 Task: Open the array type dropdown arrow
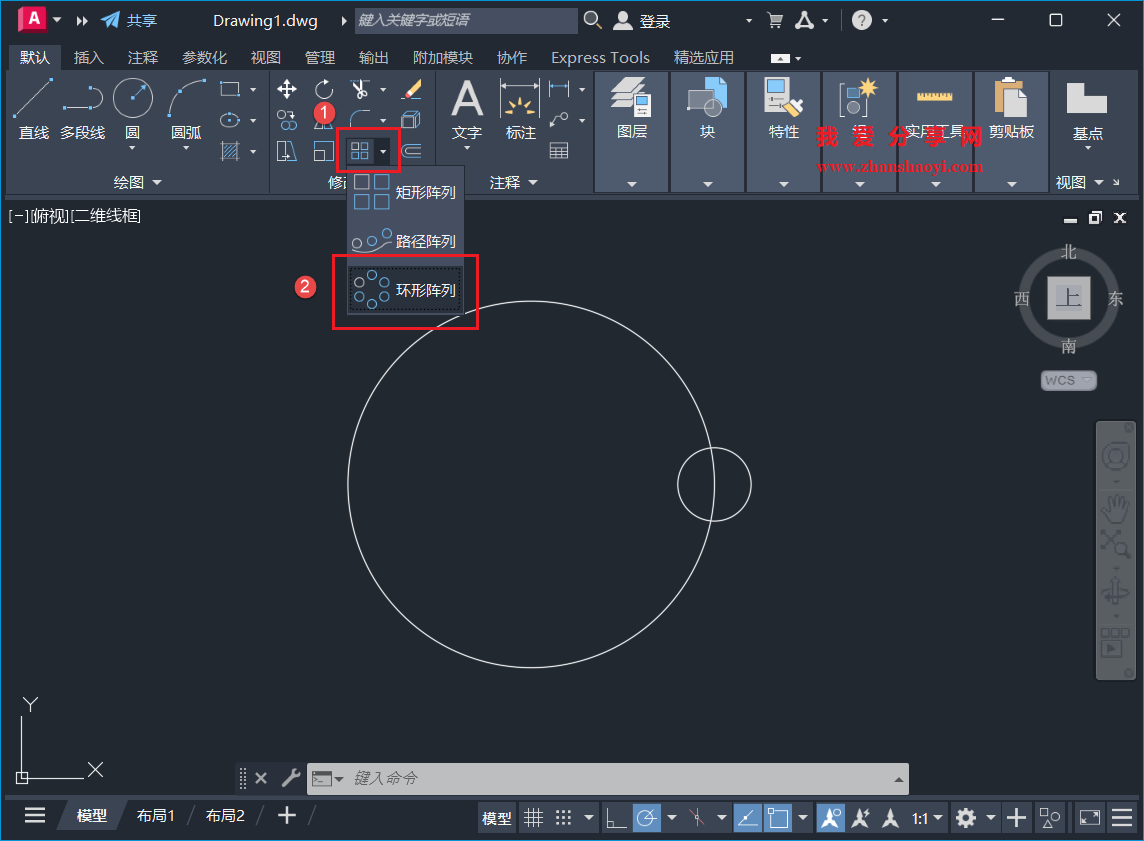pyautogui.click(x=384, y=151)
